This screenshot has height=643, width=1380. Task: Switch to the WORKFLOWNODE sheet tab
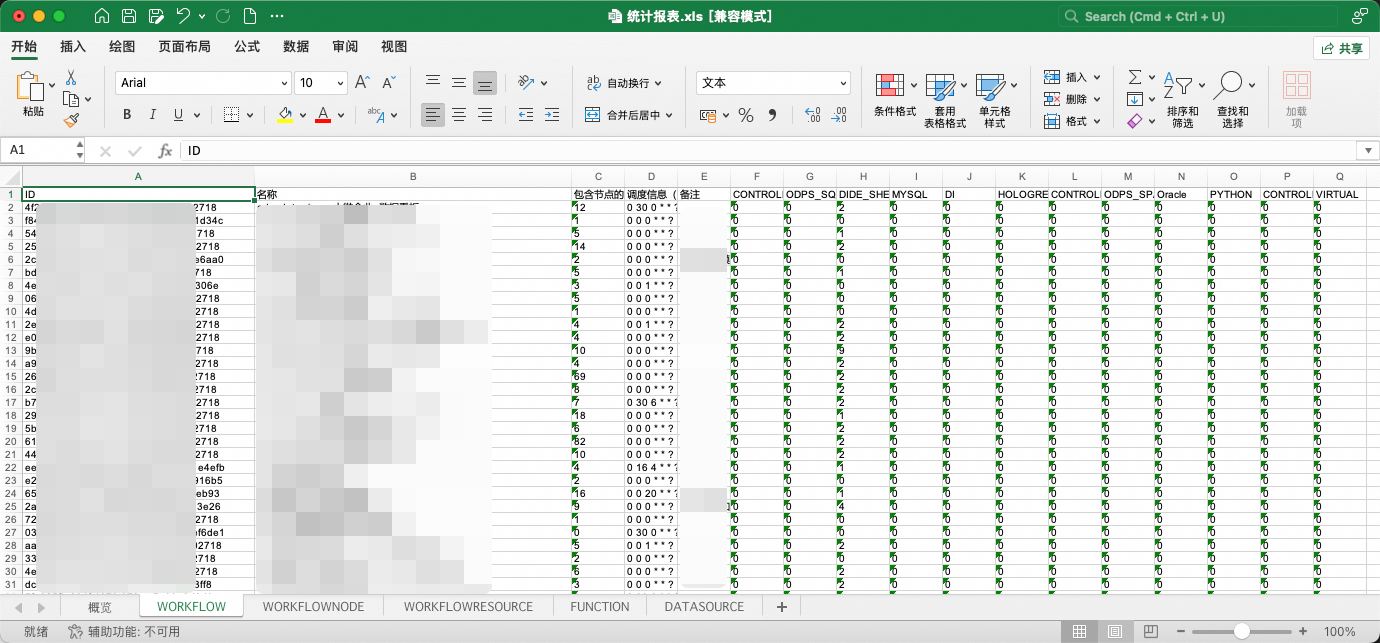pos(313,607)
